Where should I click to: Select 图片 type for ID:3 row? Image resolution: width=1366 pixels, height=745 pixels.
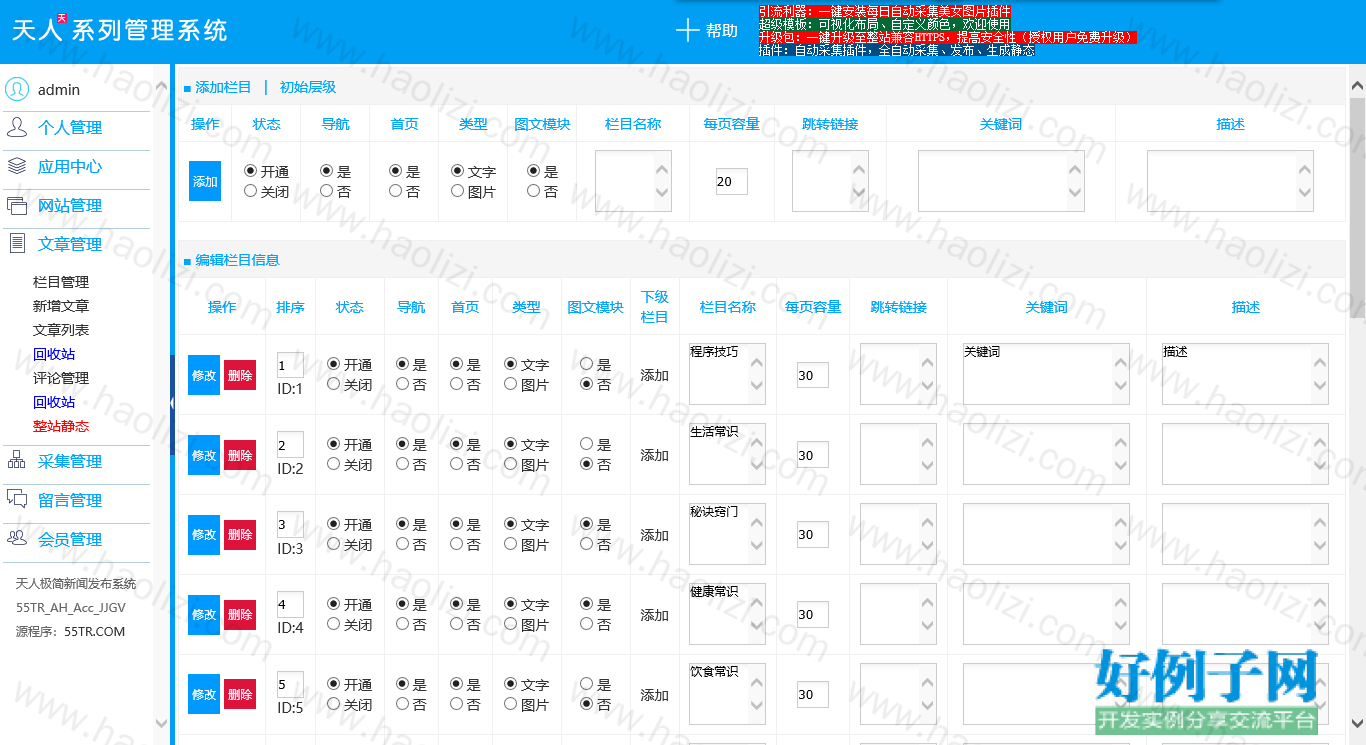coord(511,544)
